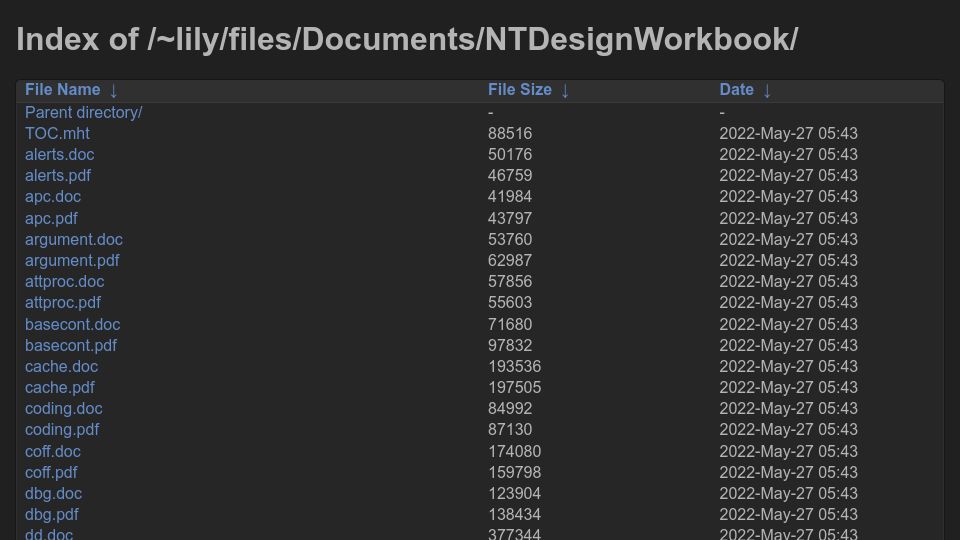960x540 pixels.
Task: Open alerts.doc
Action: pos(59,154)
